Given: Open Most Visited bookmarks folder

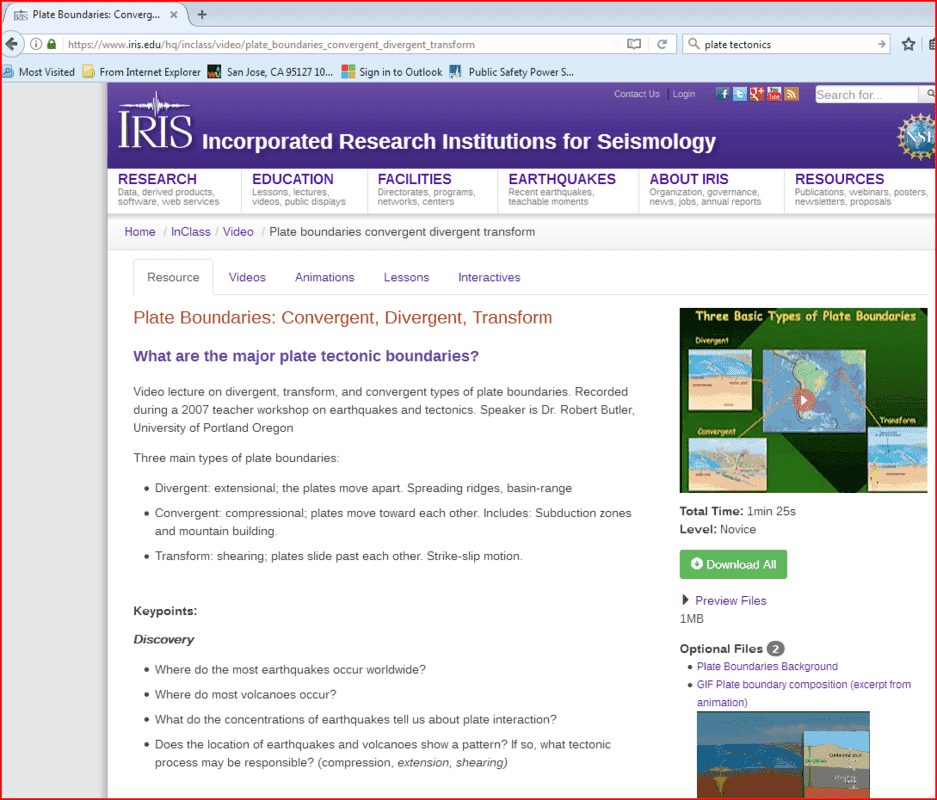Looking at the screenshot, I should tap(39, 72).
